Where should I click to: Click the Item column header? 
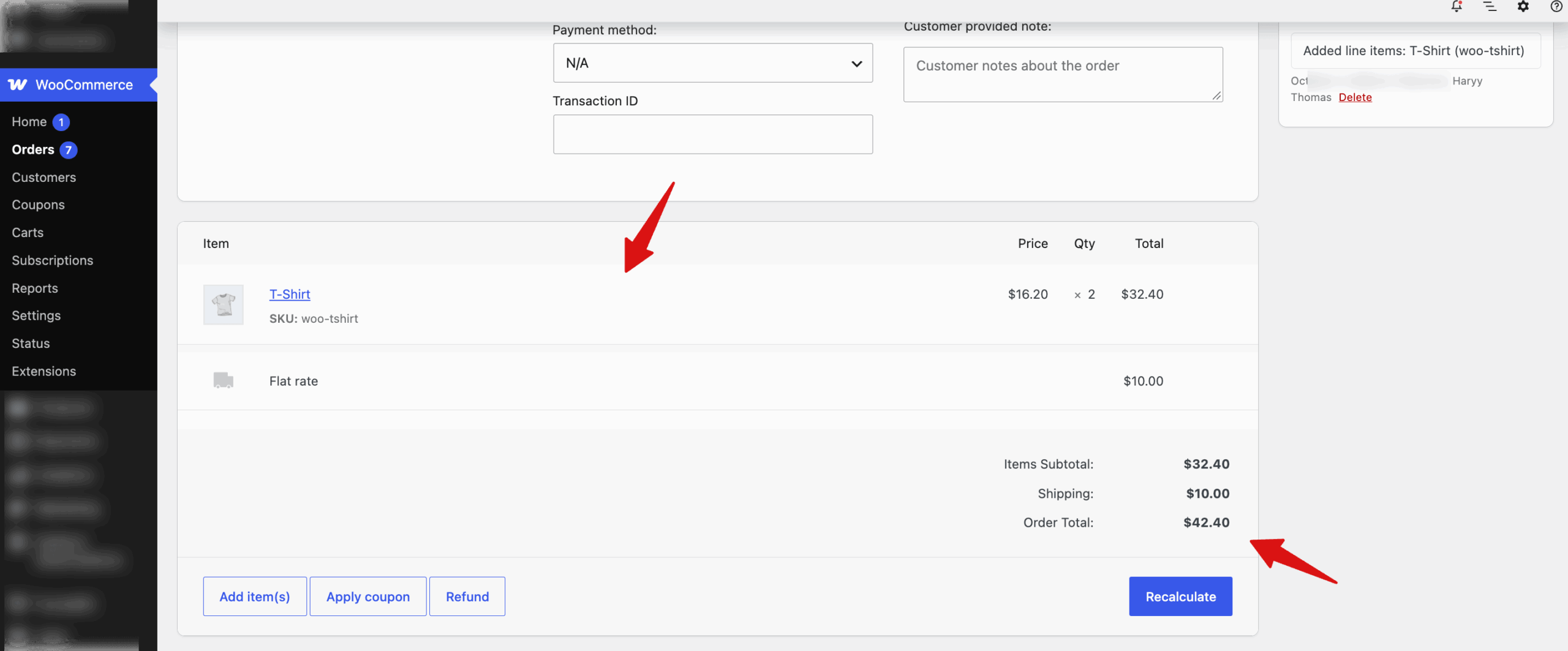point(216,243)
